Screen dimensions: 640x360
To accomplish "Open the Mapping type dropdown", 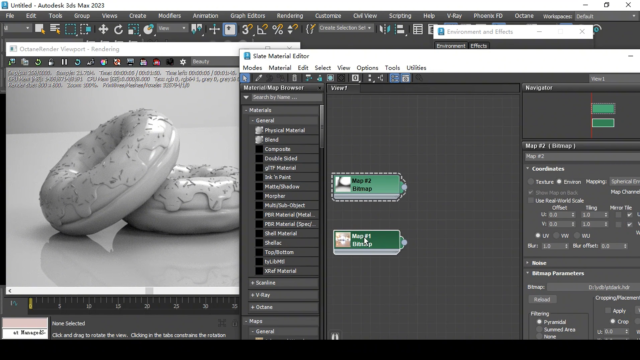I will tap(625, 182).
